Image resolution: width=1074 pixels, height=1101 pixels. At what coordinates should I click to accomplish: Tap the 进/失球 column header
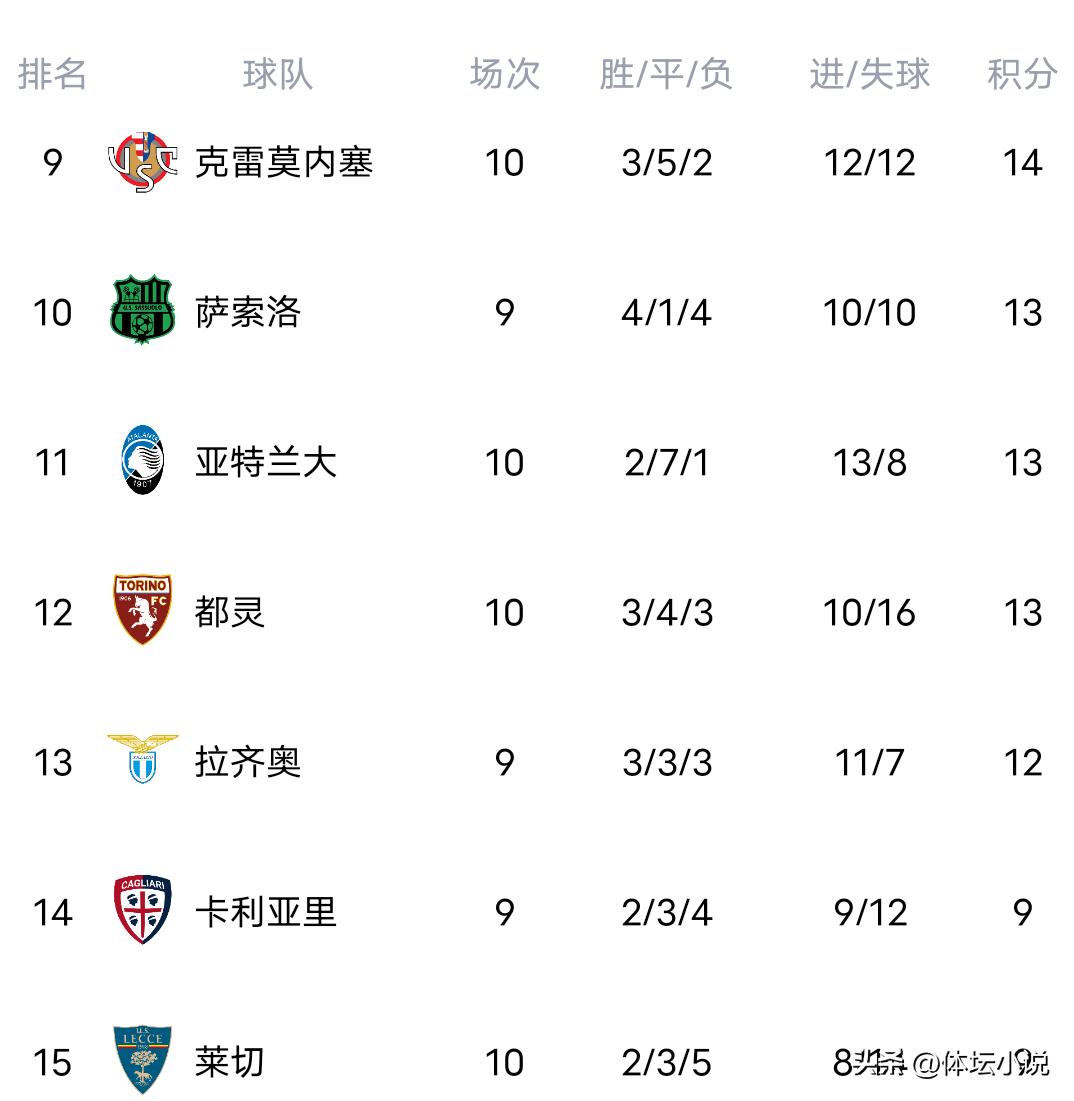[869, 74]
